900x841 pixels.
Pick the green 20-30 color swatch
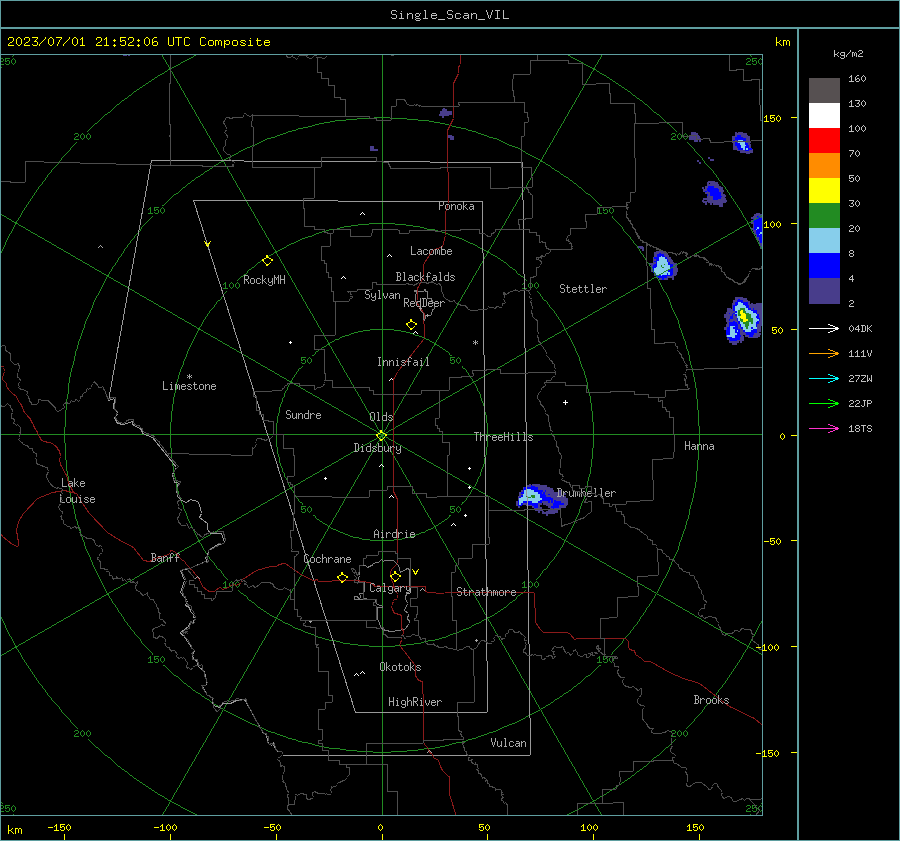point(824,216)
